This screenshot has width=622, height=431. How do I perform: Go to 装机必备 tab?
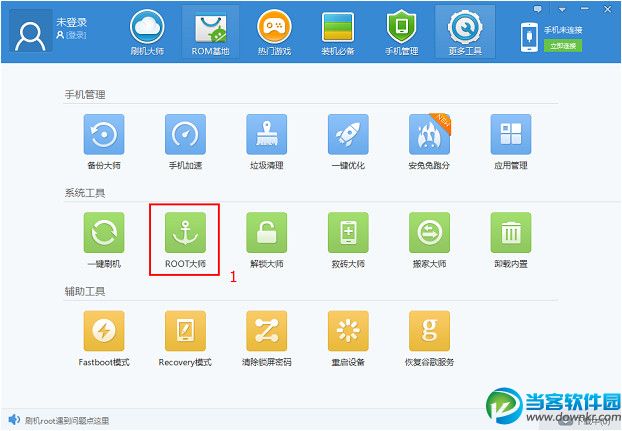tap(338, 33)
